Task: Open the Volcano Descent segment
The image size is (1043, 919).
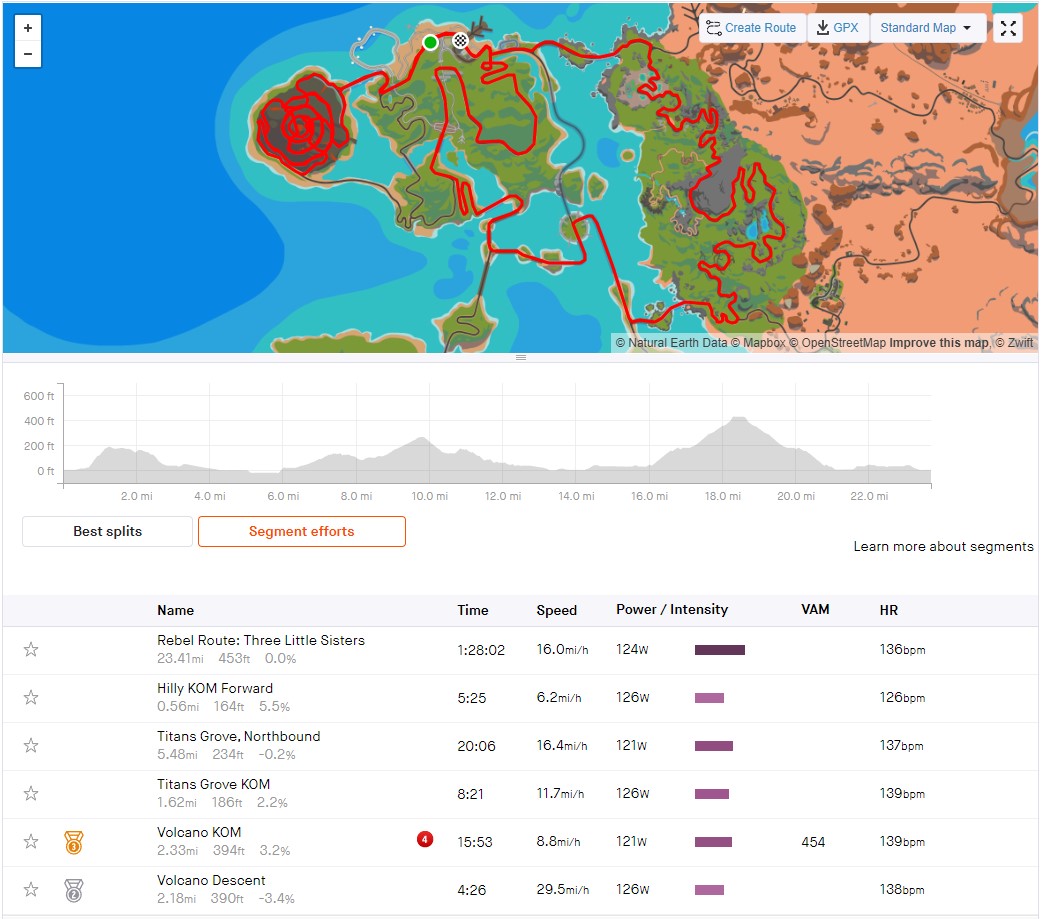Action: pos(211,880)
